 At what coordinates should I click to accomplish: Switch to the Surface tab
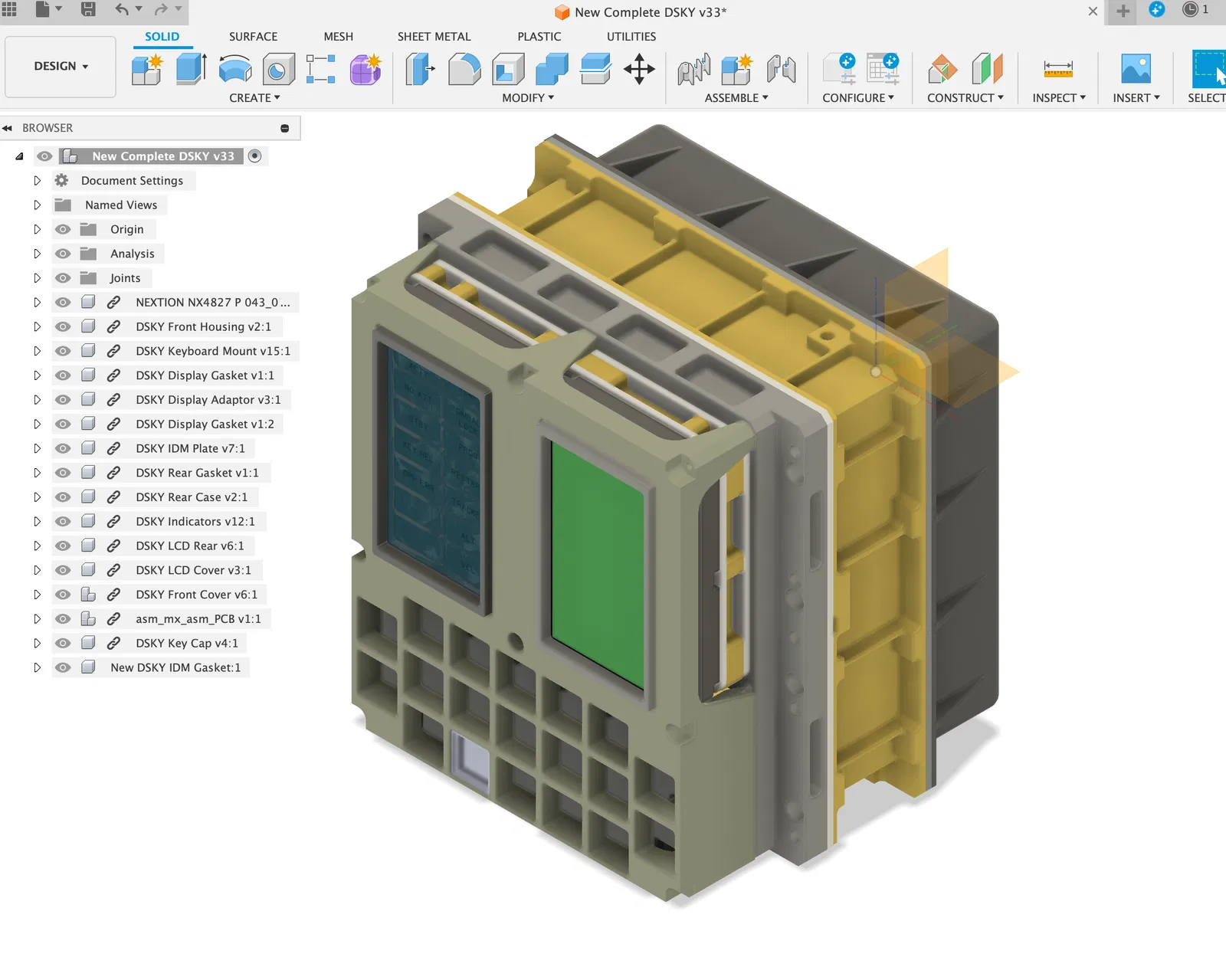[253, 37]
